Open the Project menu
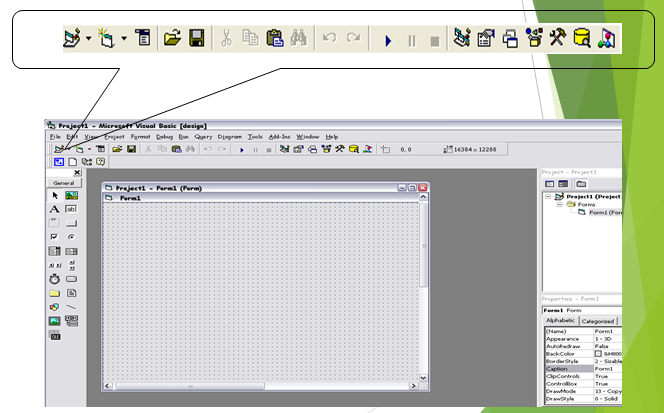 tap(114, 137)
